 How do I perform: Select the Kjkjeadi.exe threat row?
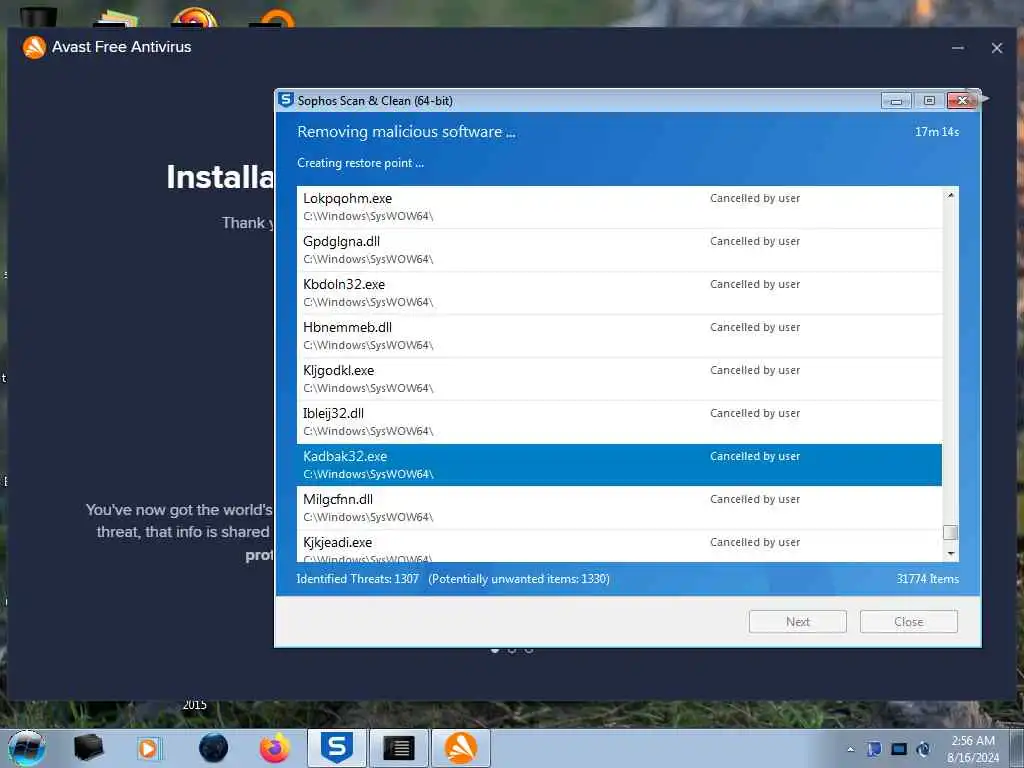coord(619,546)
